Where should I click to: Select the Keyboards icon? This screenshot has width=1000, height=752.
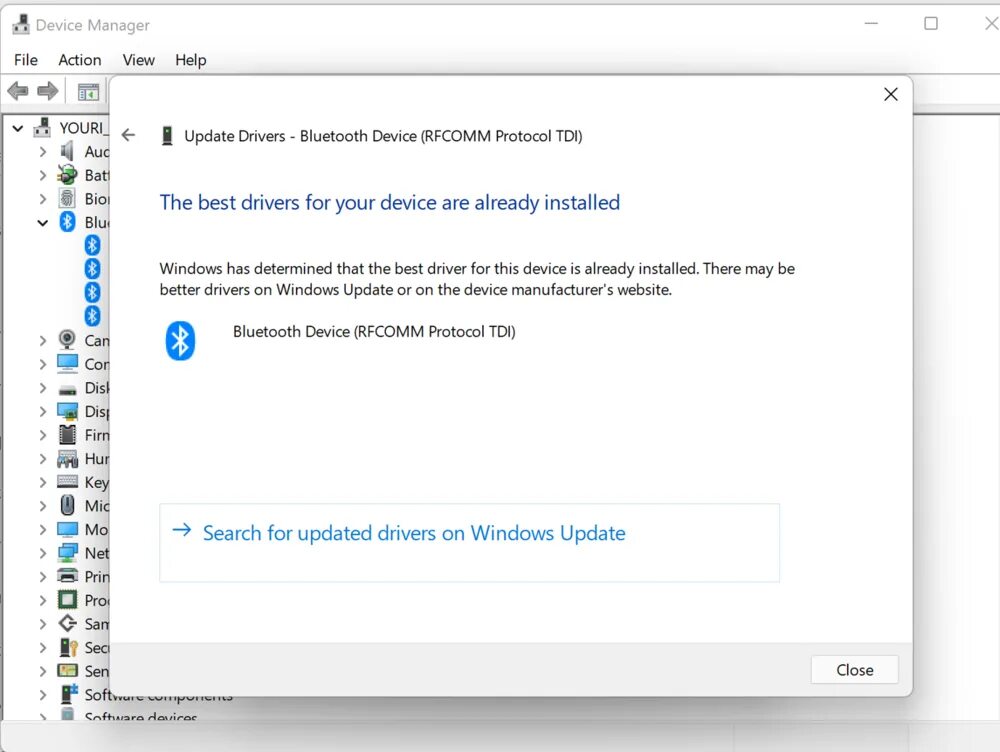67,482
